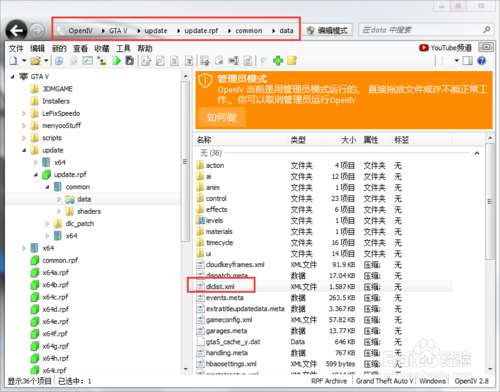Click the levels folder icon

pos(201,220)
